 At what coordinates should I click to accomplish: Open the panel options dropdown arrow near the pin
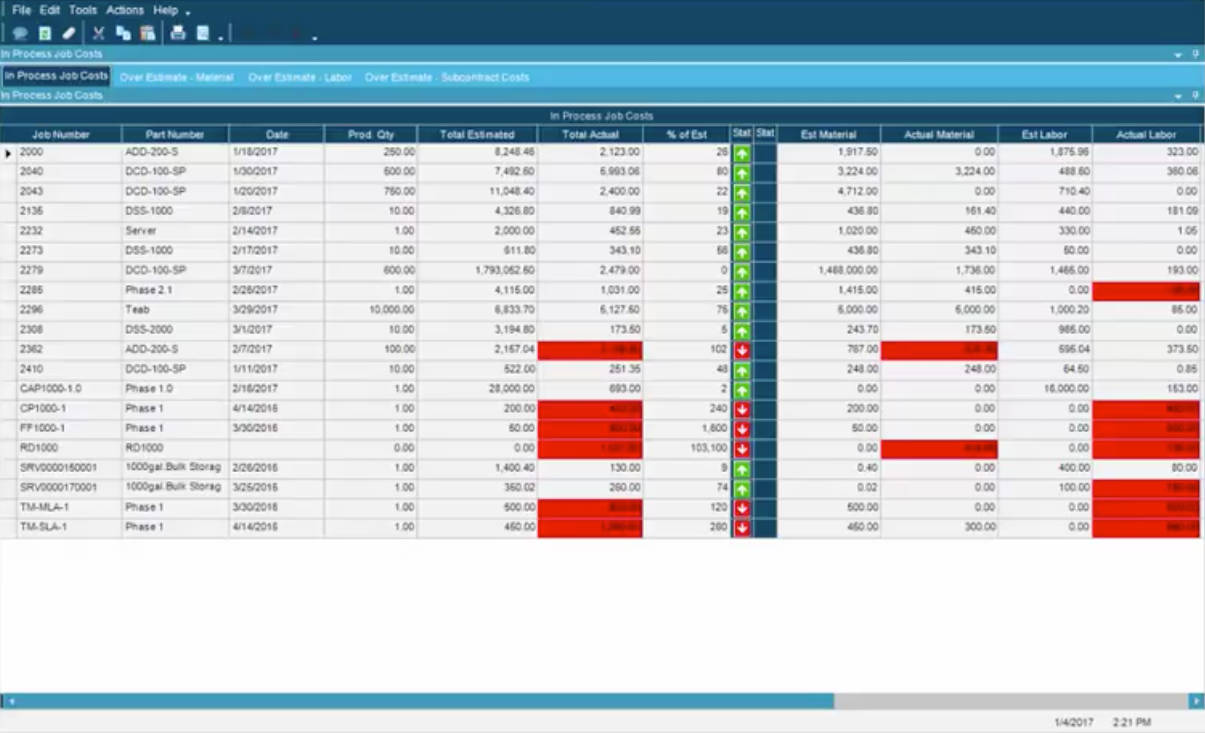tap(1178, 55)
